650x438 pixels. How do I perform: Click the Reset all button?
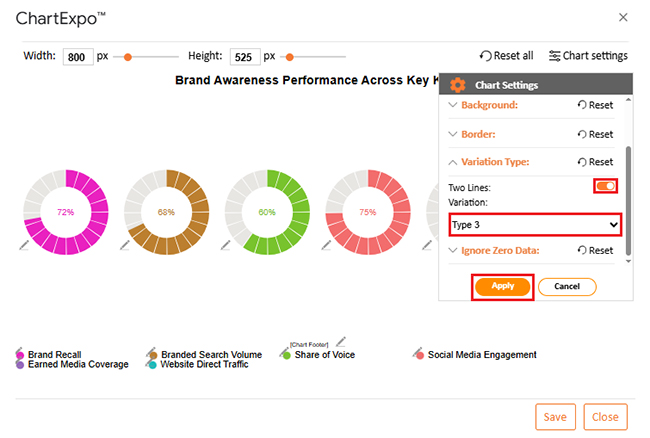(x=506, y=56)
